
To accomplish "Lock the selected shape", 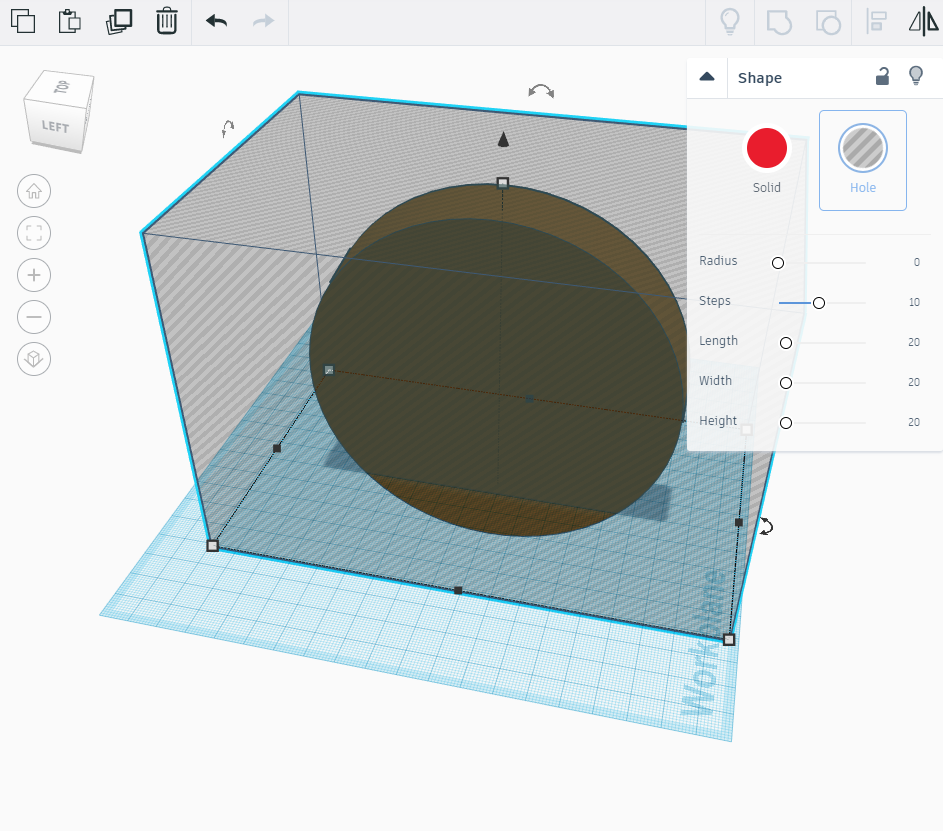I will (x=882, y=76).
